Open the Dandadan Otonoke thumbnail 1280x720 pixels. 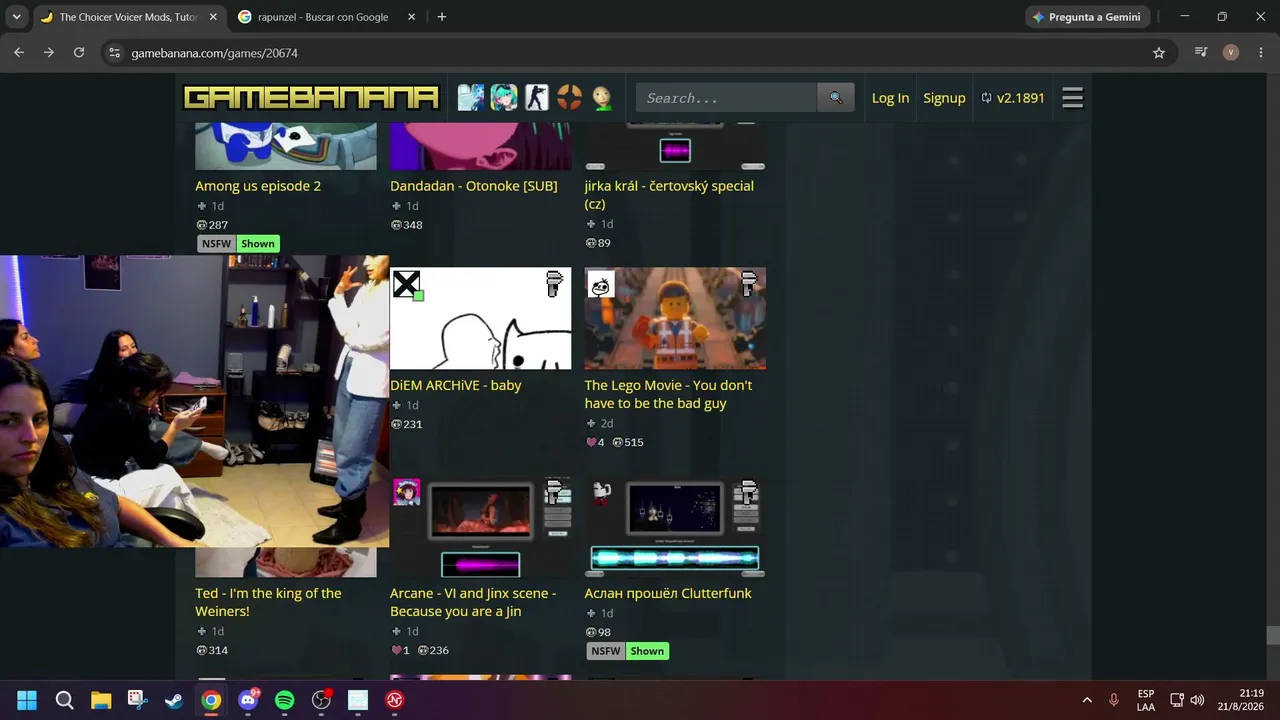coord(481,146)
